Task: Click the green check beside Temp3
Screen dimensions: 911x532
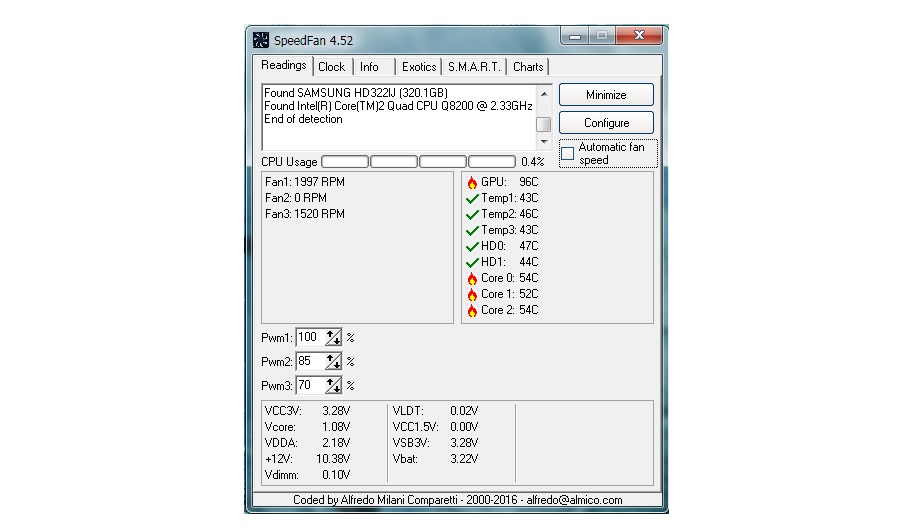Action: pyautogui.click(x=472, y=231)
